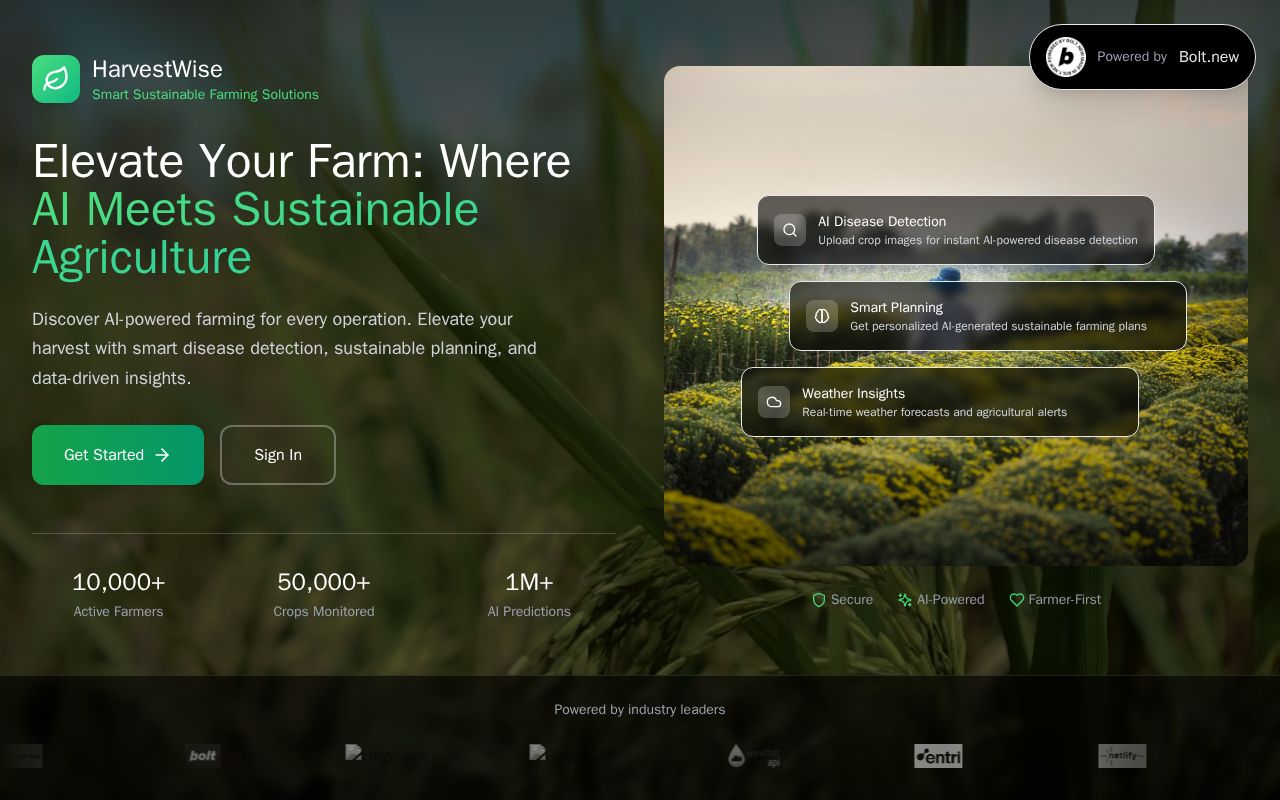Image resolution: width=1280 pixels, height=800 pixels.
Task: Click the broken Lingo.dev logo image
Action: pos(386,755)
